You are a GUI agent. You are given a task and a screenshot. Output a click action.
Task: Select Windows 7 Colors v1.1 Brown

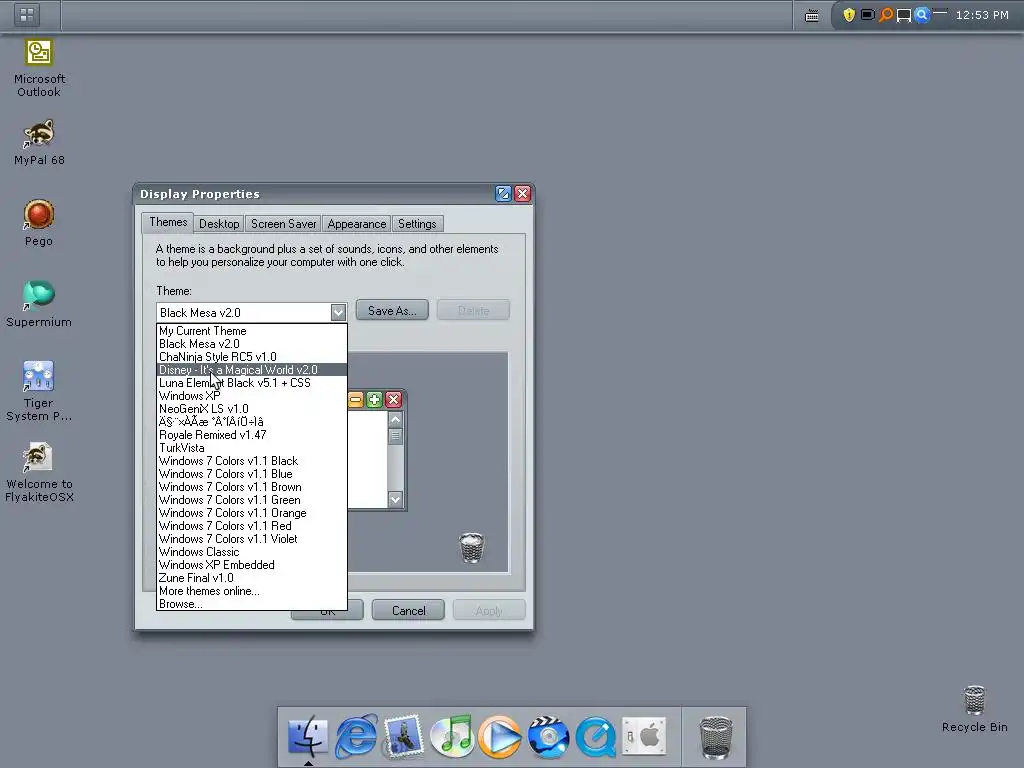point(251,487)
